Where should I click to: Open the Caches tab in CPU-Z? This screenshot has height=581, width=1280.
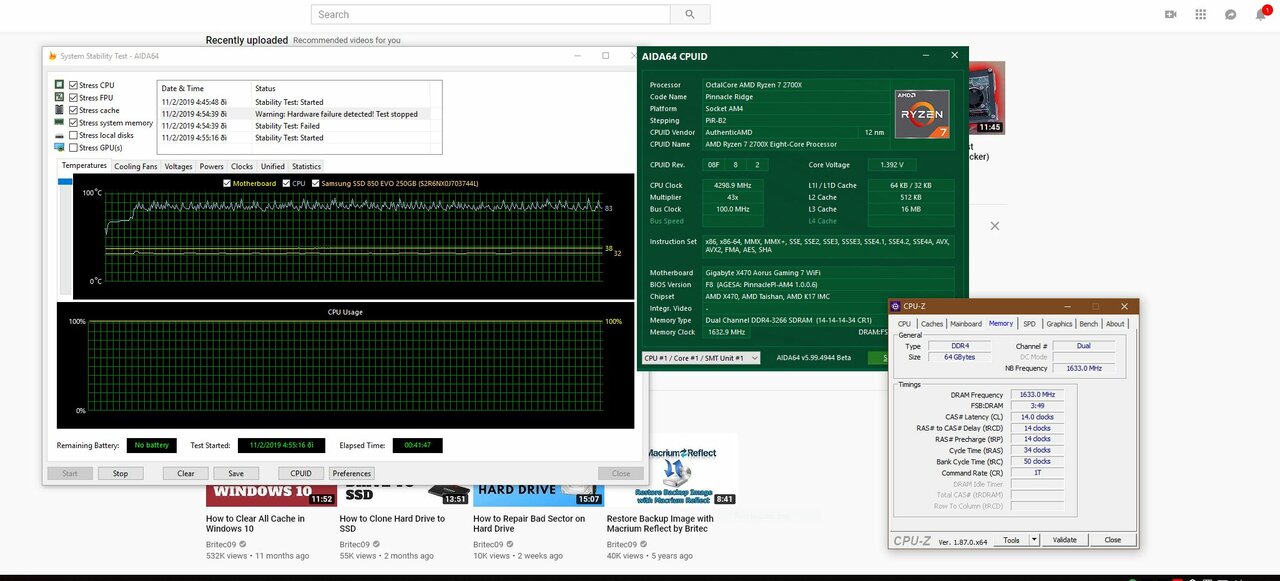pyautogui.click(x=932, y=324)
